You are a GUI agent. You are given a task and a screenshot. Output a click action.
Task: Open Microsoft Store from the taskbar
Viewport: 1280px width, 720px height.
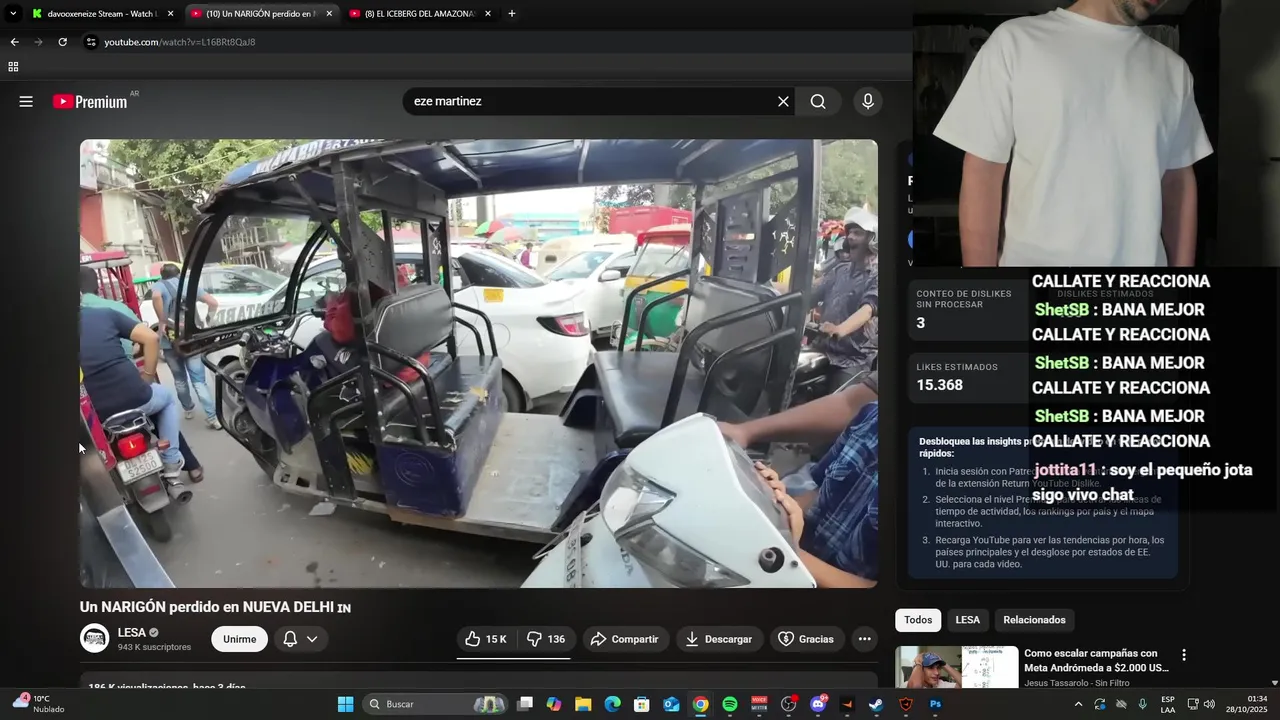(642, 704)
